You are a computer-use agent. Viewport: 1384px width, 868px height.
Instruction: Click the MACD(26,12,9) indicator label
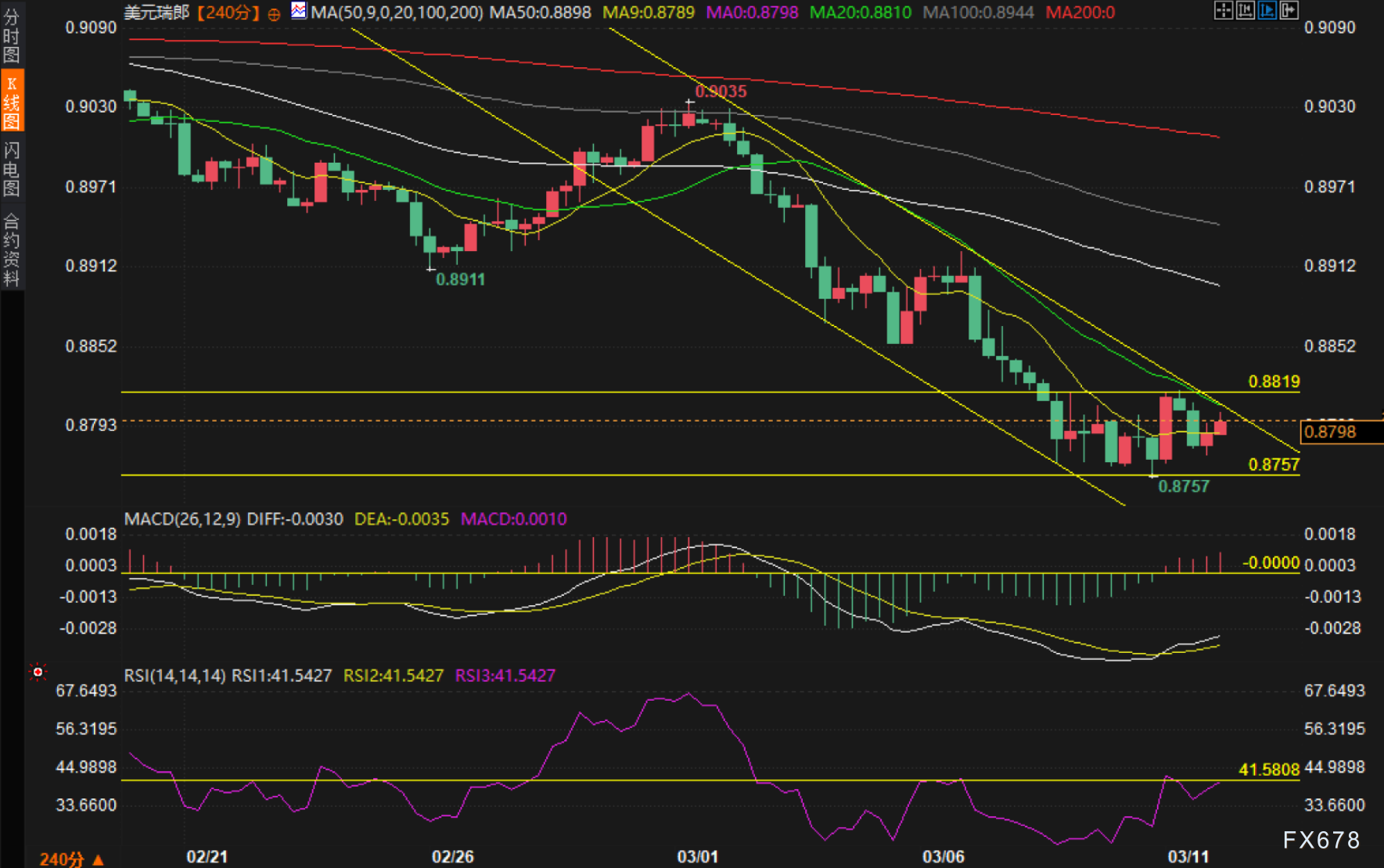182,519
